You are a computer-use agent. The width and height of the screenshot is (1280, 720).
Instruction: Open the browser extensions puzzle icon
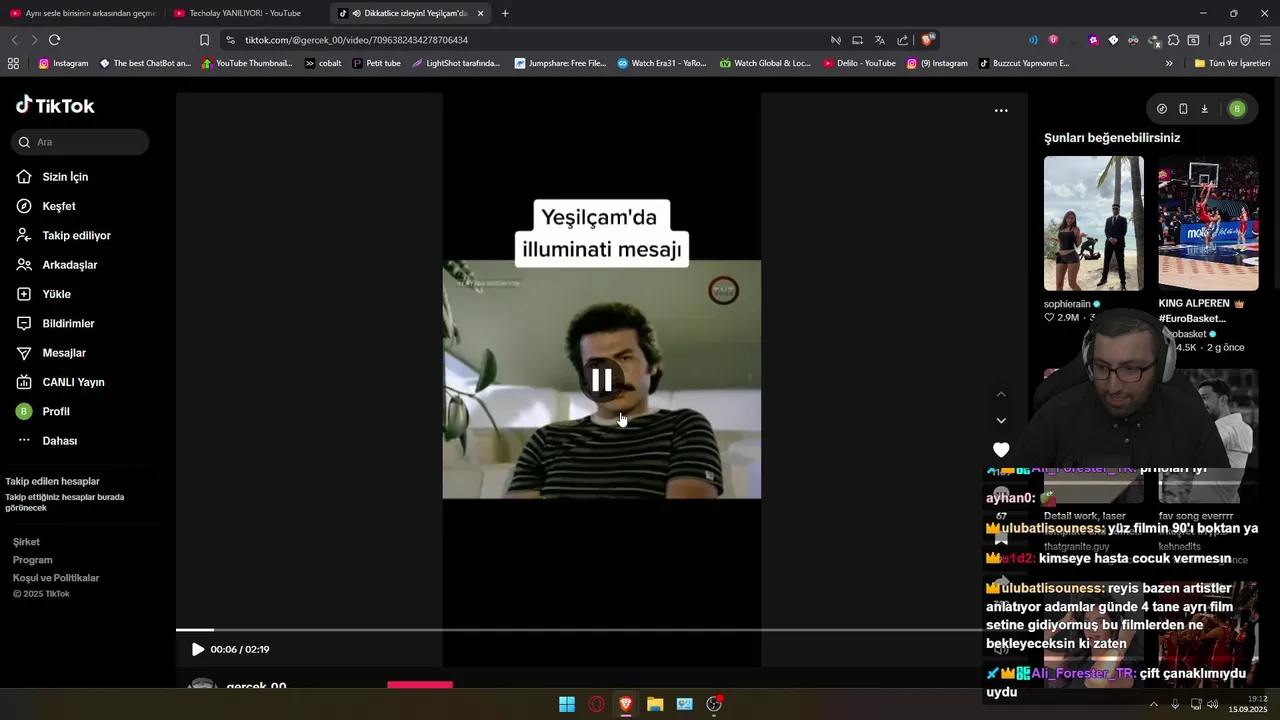(x=1173, y=40)
